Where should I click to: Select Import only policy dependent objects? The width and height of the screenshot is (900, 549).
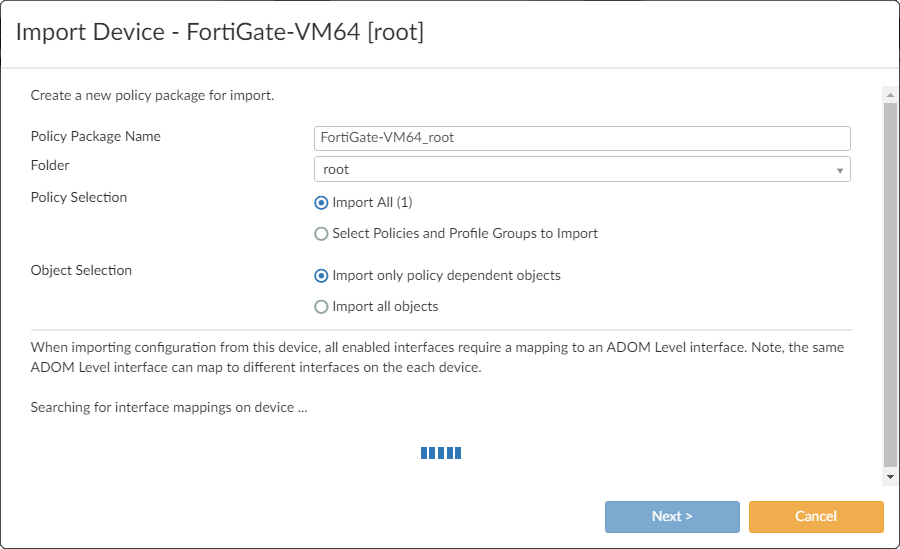(321, 276)
